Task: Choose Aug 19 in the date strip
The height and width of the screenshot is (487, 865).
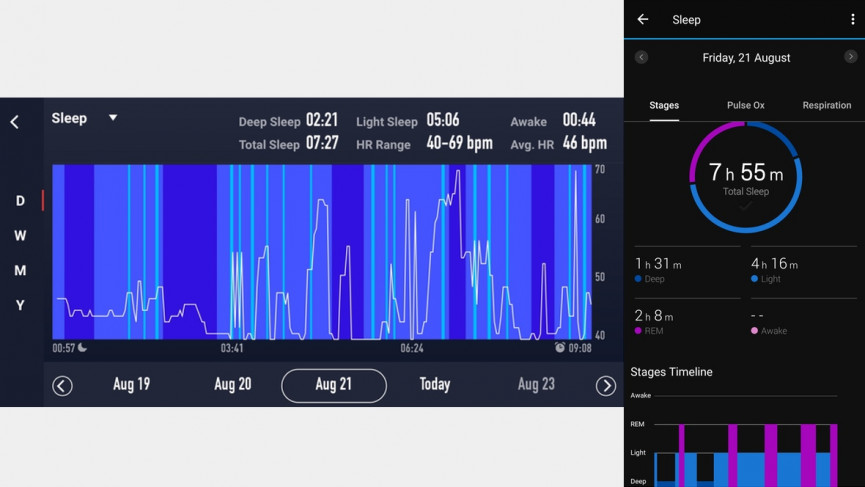Action: coord(131,384)
